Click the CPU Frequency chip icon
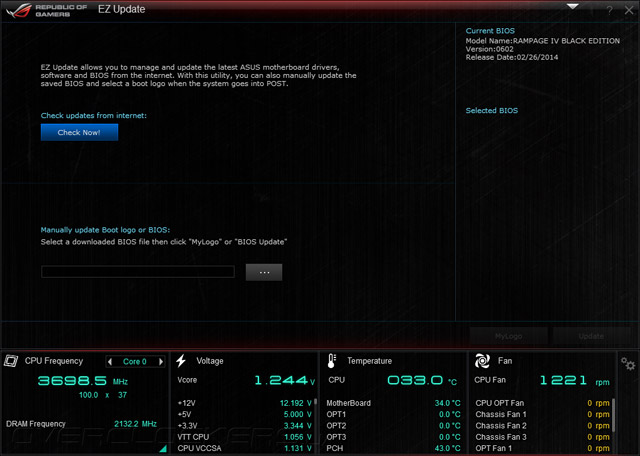This screenshot has width=640, height=456. pyautogui.click(x=11, y=361)
